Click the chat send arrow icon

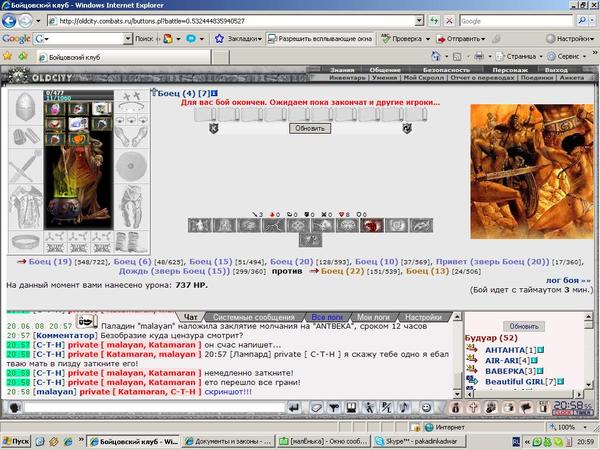tap(294, 408)
